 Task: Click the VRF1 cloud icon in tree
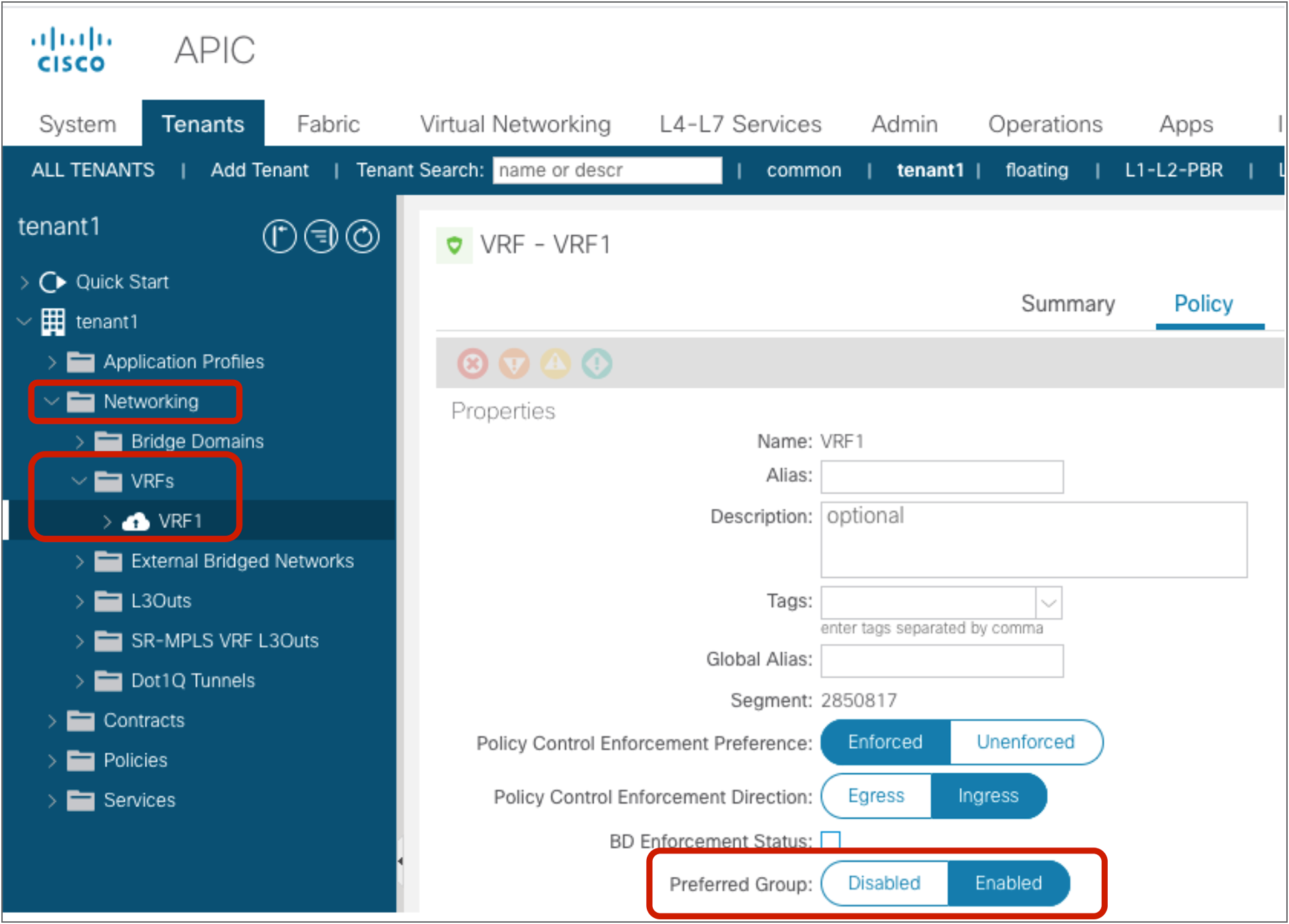pos(136,522)
